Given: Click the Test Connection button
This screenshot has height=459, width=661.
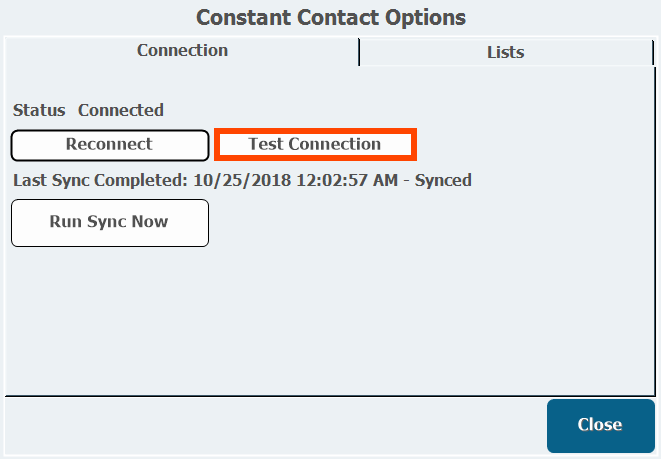Looking at the screenshot, I should 315,144.
